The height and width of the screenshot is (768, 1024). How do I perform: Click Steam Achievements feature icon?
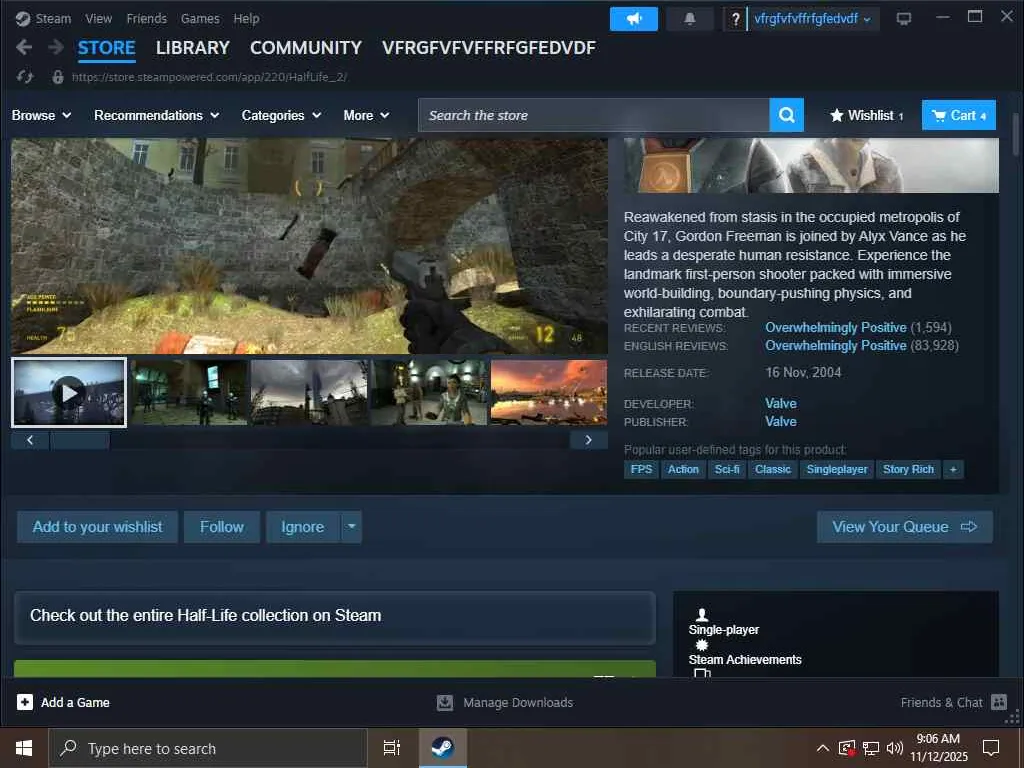(x=701, y=645)
